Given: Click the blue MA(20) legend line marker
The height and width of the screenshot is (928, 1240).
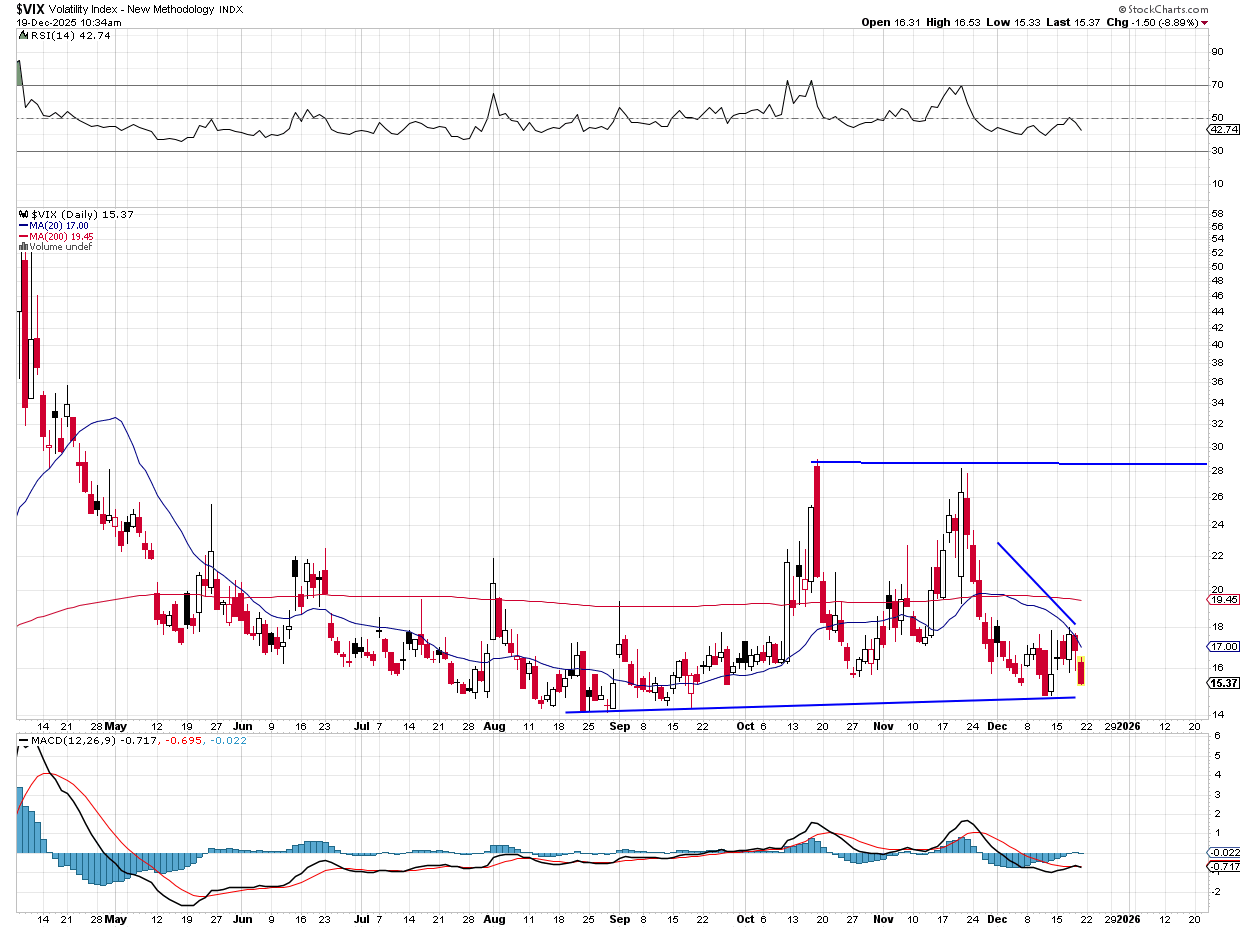Looking at the screenshot, I should [x=22, y=226].
